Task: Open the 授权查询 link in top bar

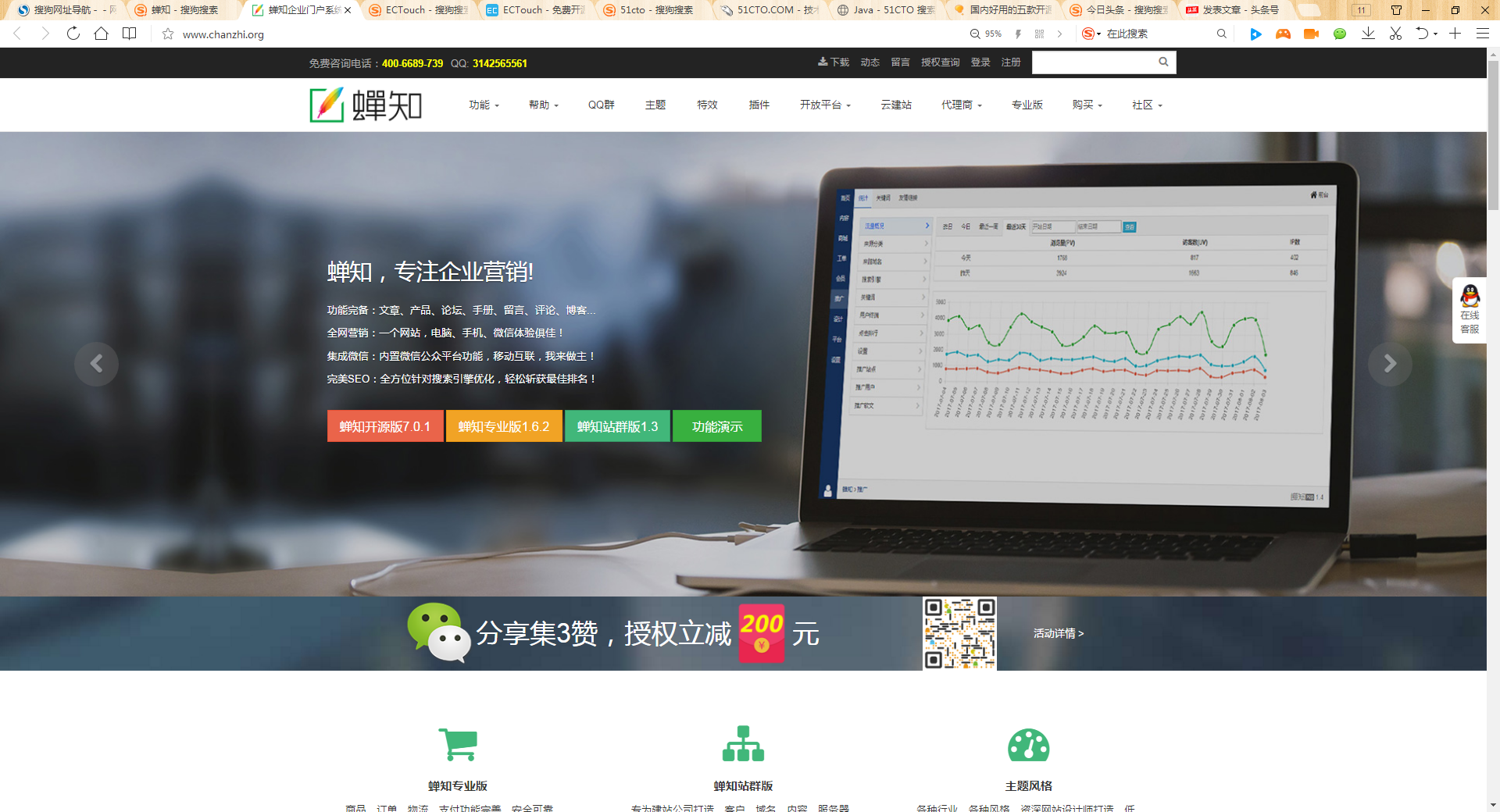Action: coord(941,62)
